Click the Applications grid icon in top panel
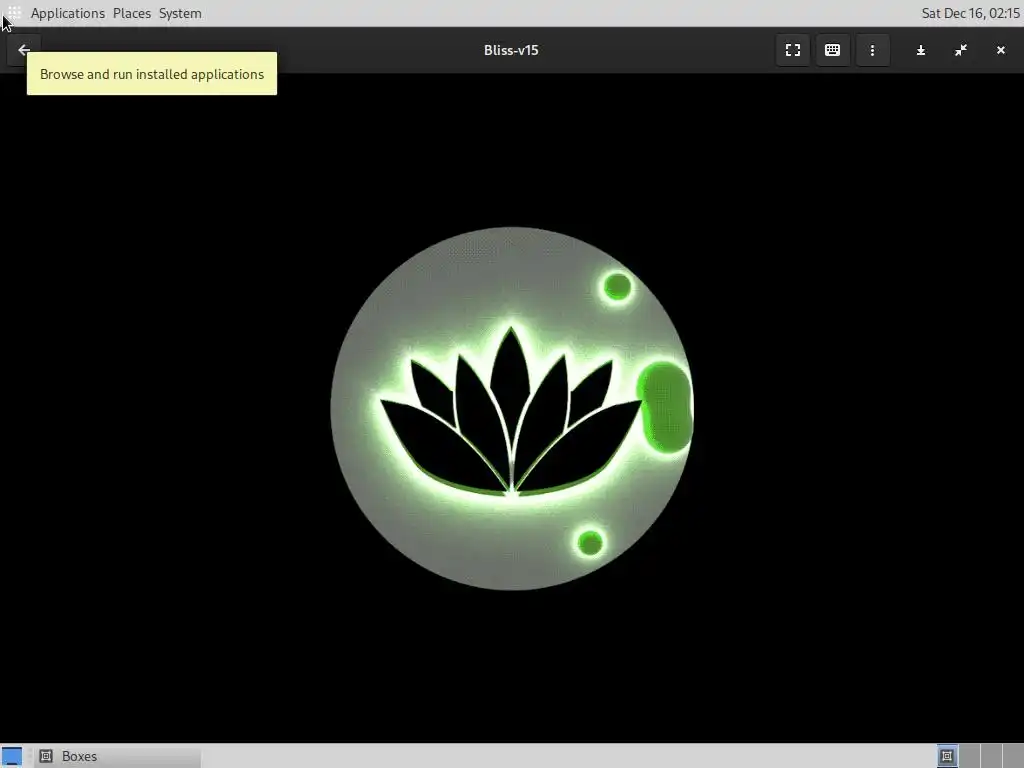Viewport: 1024px width, 768px height. click(14, 12)
